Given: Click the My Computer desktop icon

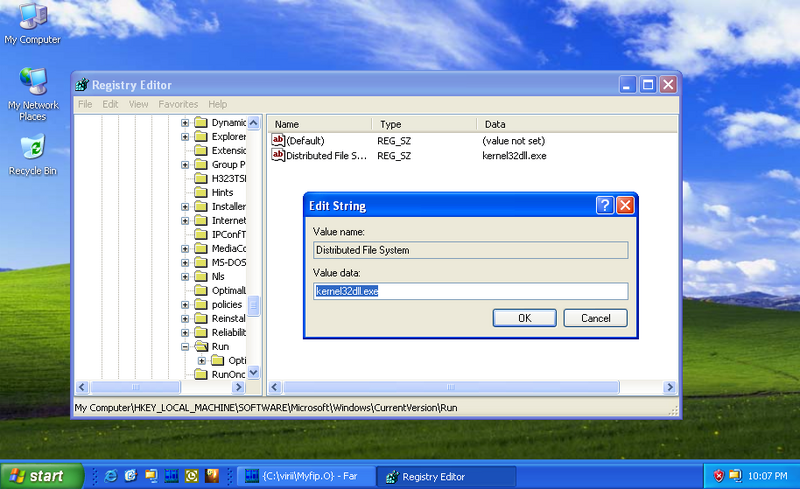Looking at the screenshot, I should coord(33,23).
